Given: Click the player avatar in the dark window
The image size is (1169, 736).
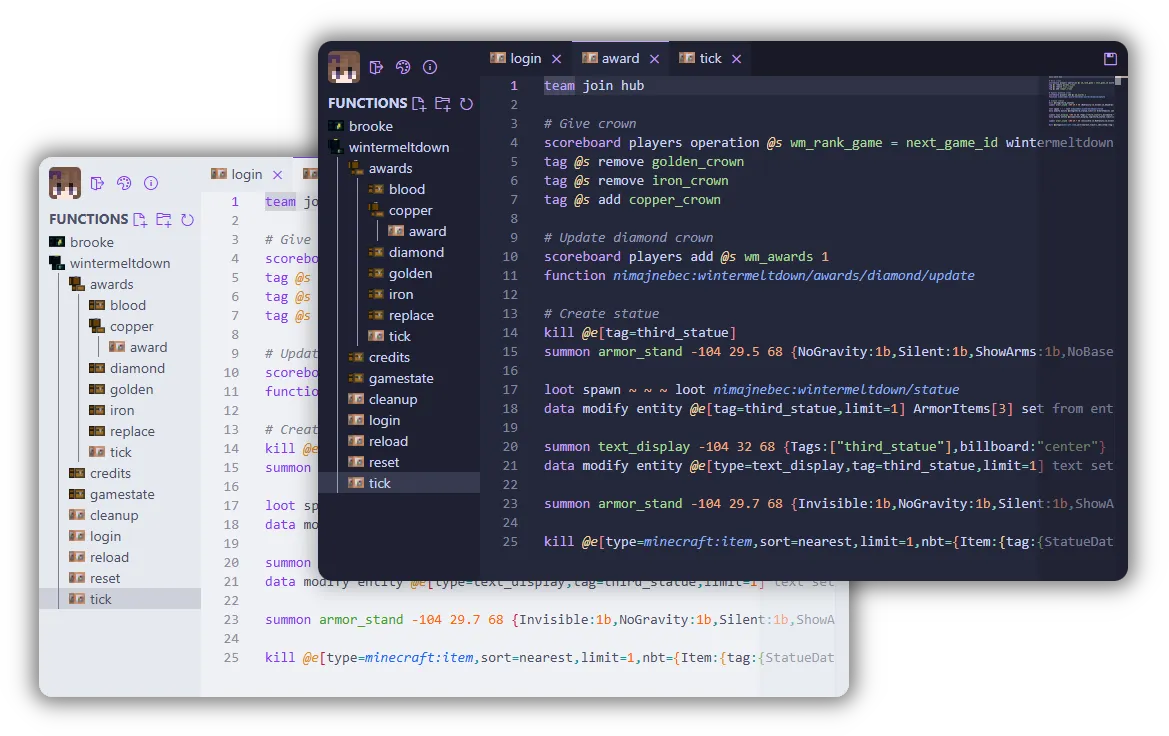Looking at the screenshot, I should pyautogui.click(x=344, y=67).
